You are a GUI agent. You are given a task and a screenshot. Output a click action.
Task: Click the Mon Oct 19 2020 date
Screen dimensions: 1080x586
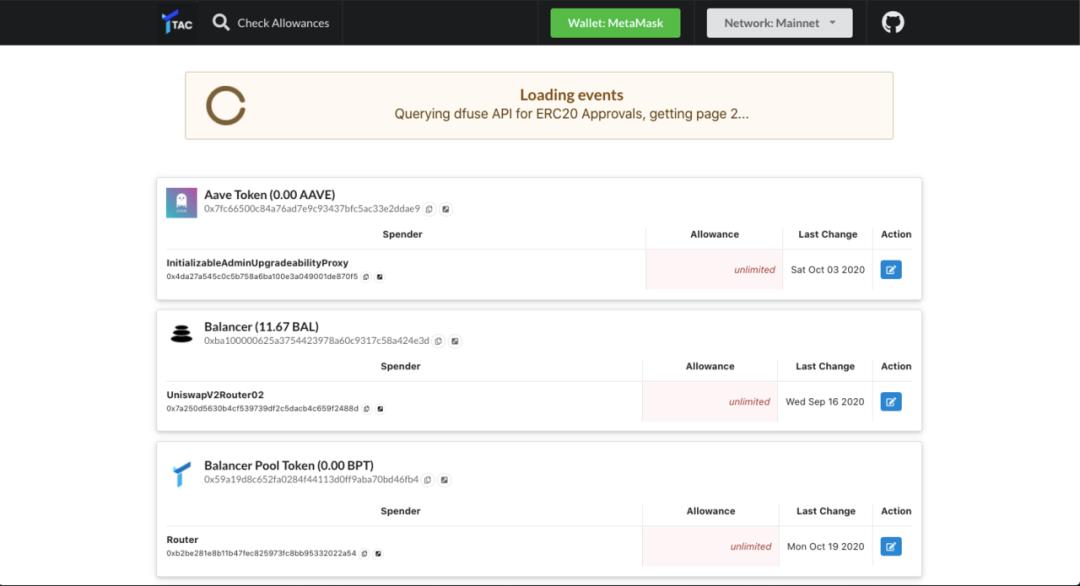pyautogui.click(x=825, y=547)
